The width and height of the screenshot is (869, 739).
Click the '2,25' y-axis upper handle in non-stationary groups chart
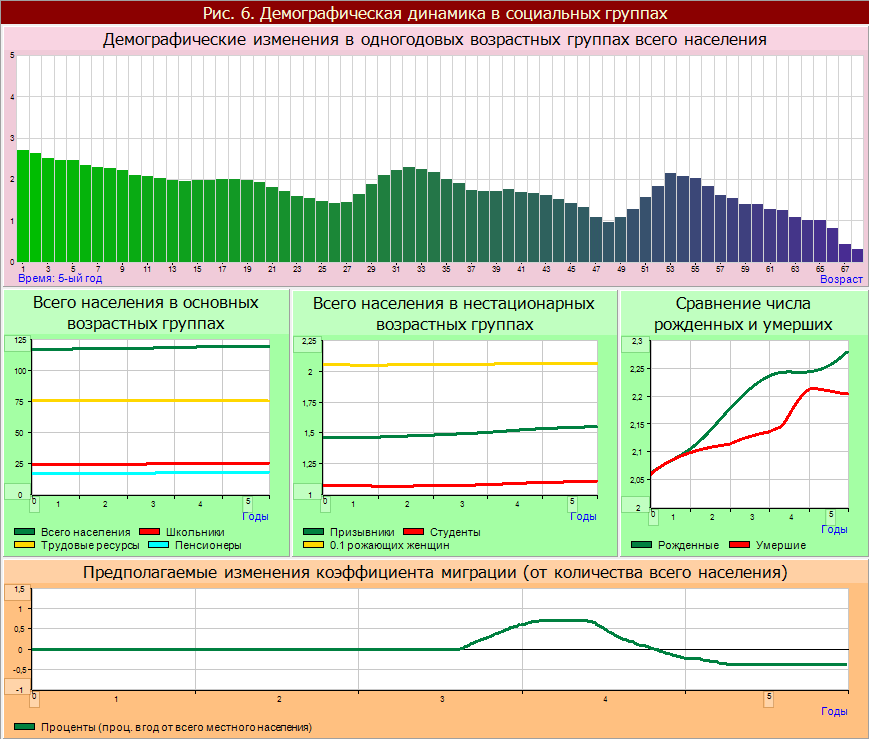coord(306,343)
